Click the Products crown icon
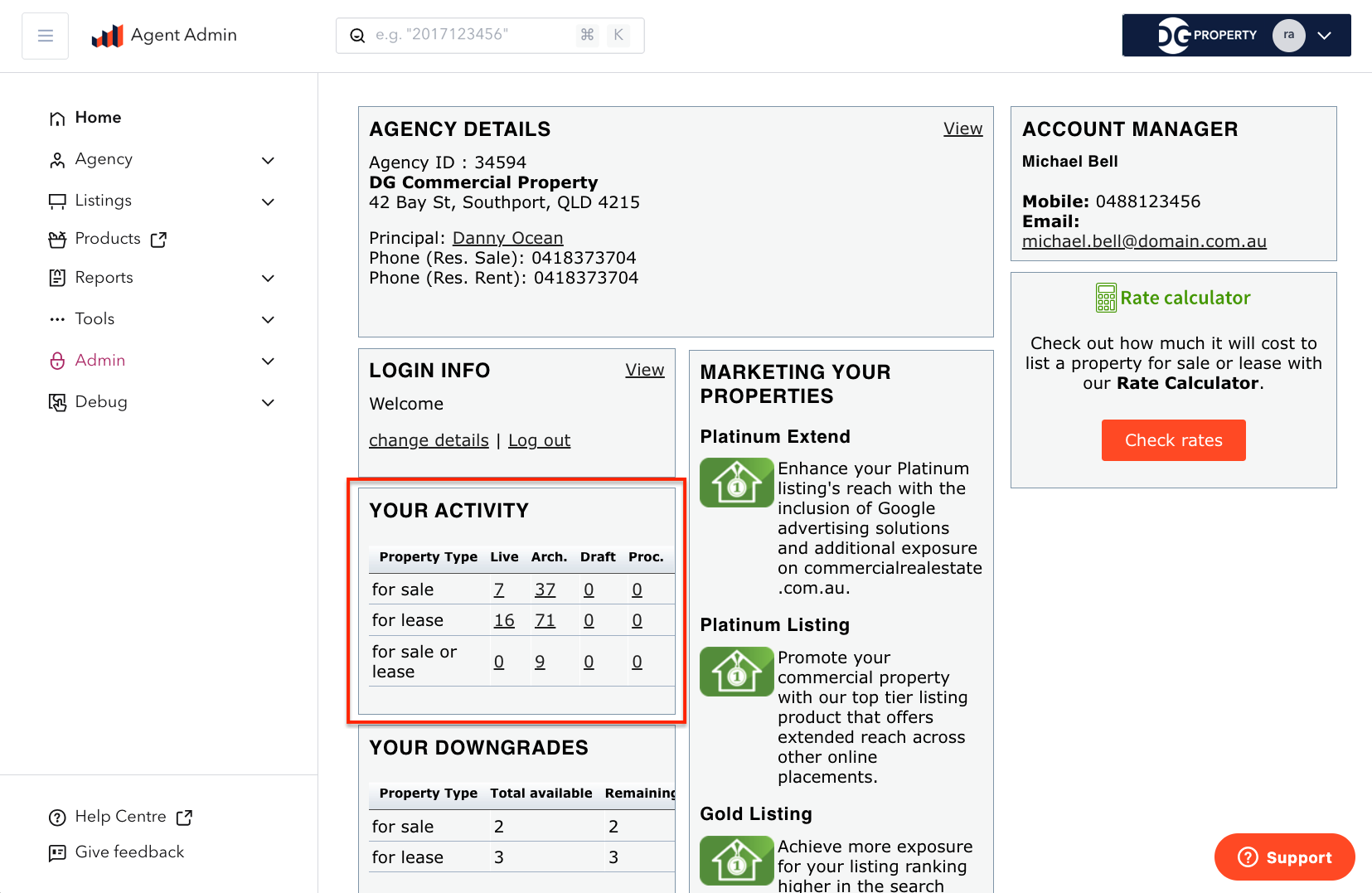1372x893 pixels. [x=57, y=240]
